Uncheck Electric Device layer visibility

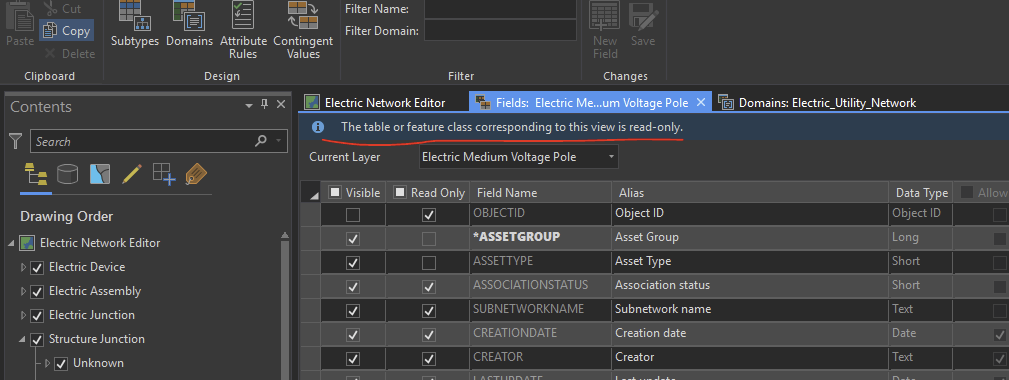coord(37,267)
